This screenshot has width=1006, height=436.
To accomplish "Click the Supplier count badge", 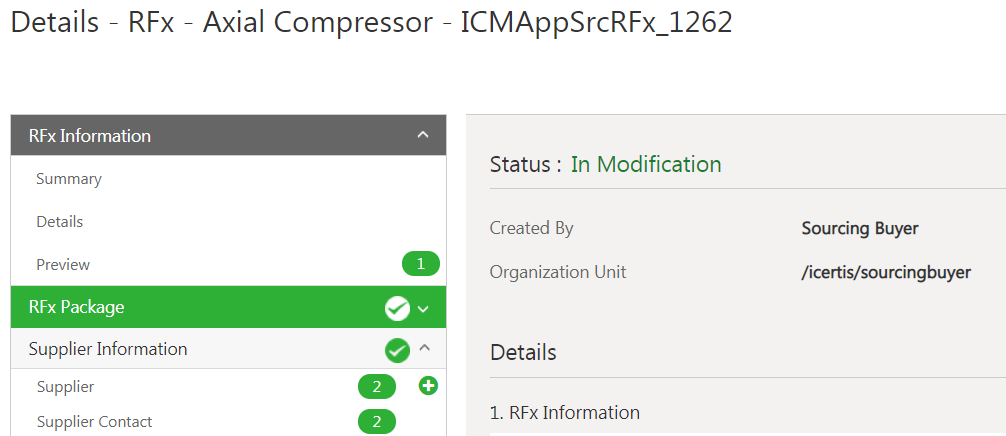I will point(377,387).
